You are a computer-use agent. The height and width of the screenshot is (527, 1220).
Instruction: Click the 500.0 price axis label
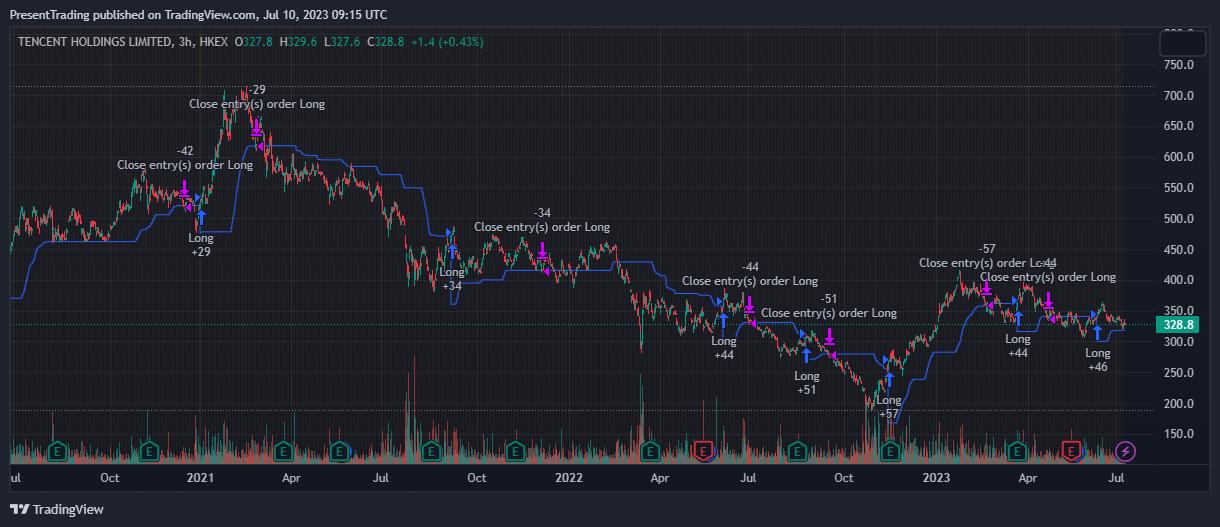coord(1178,219)
